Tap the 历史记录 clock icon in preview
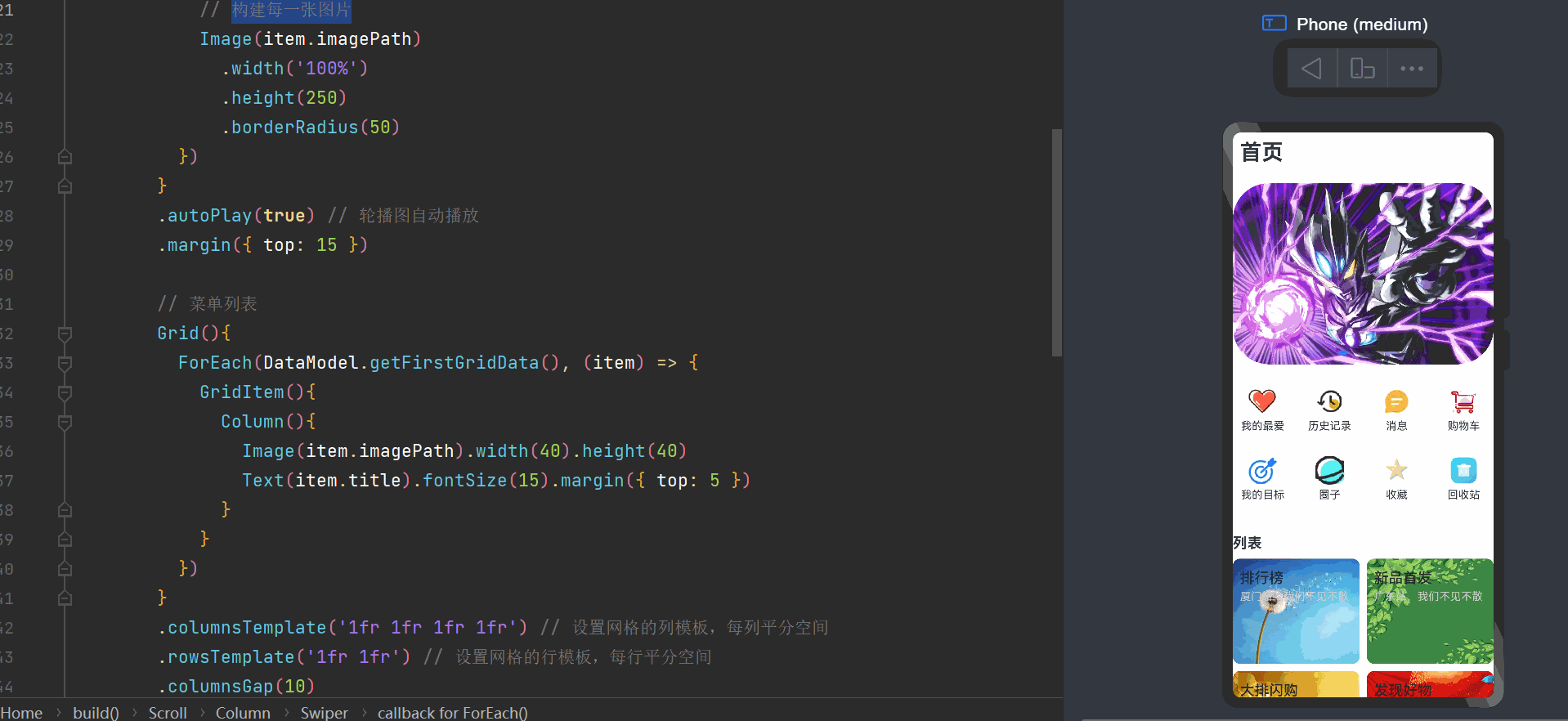 [1329, 401]
